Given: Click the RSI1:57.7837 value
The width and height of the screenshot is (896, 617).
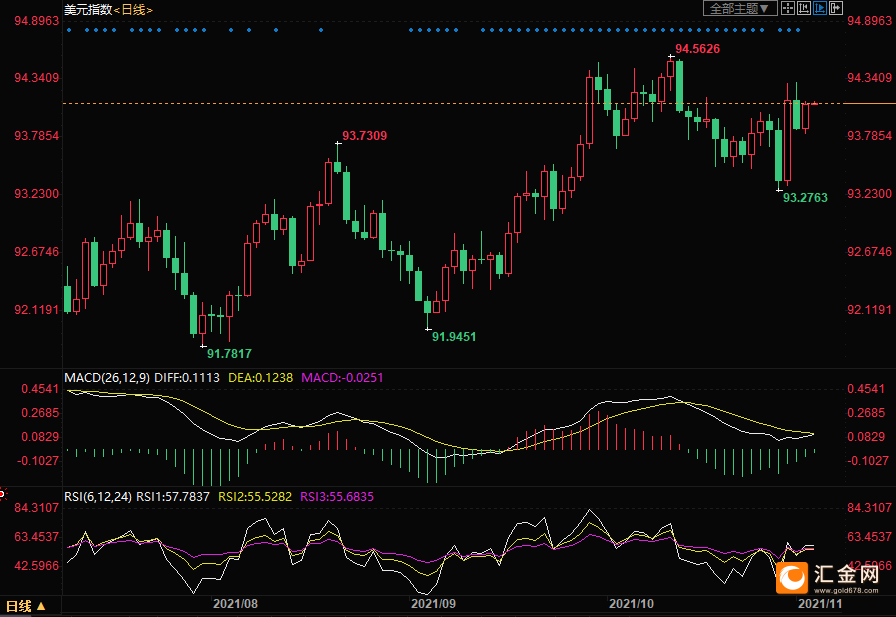Looking at the screenshot, I should click(x=173, y=497).
